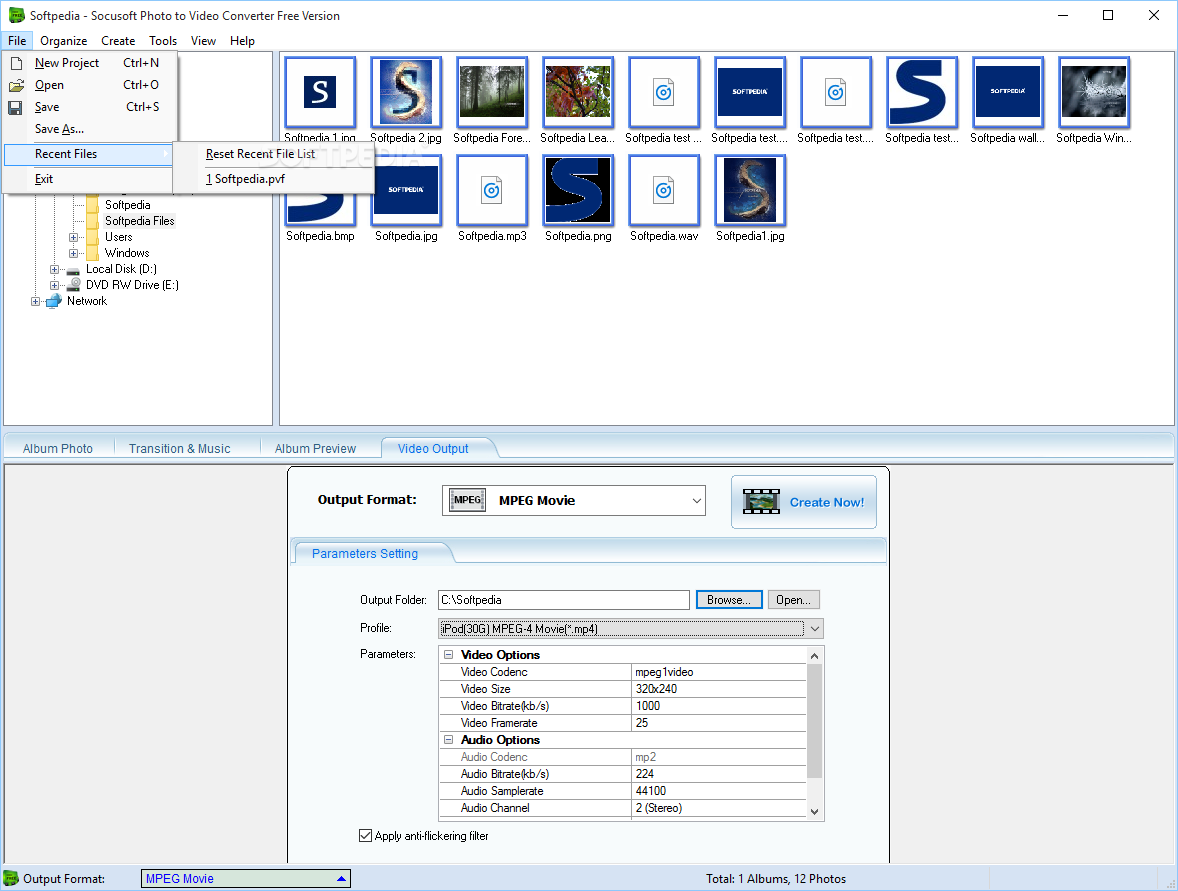Open the Create menu

tap(118, 41)
